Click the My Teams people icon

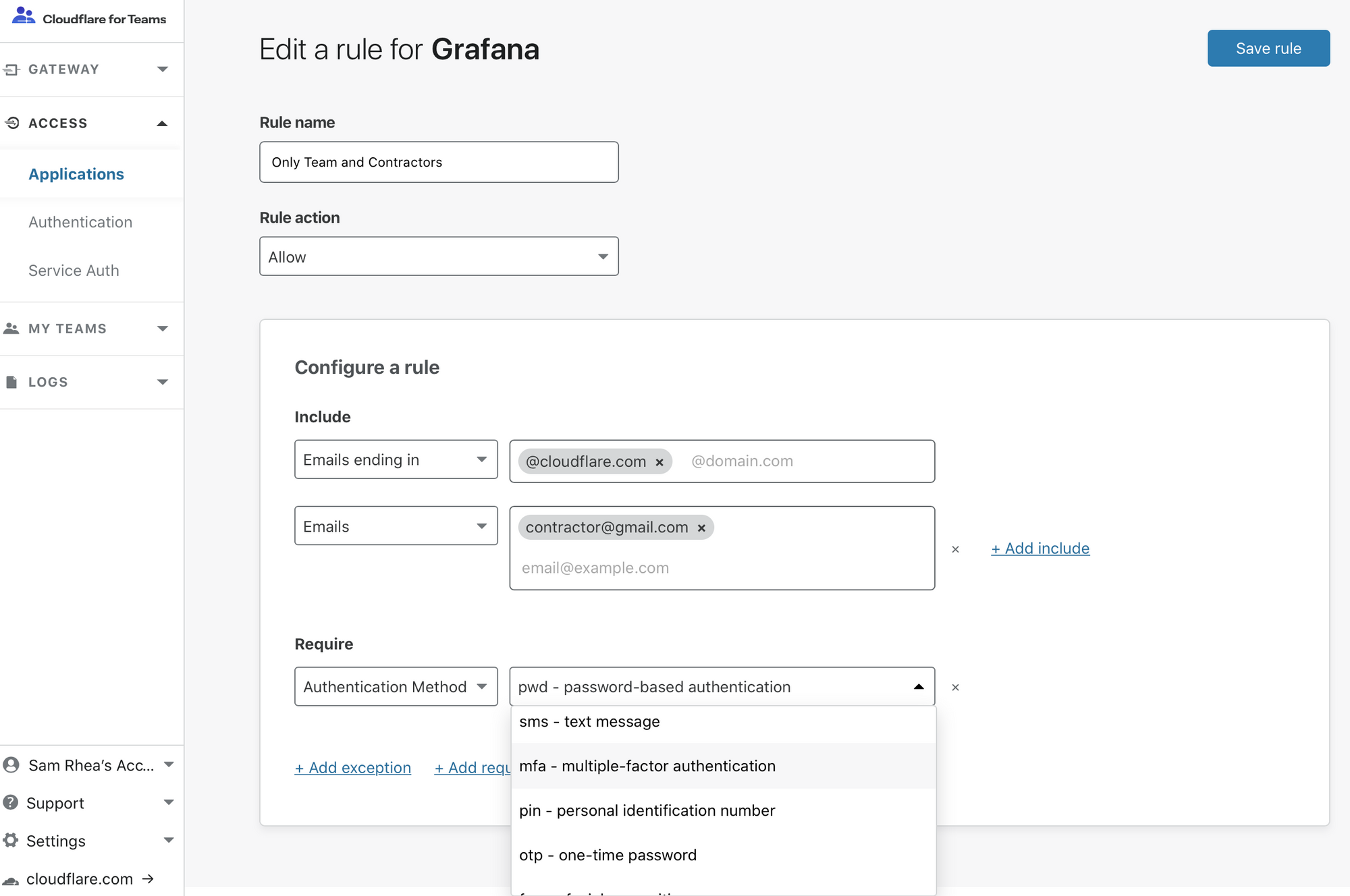pyautogui.click(x=11, y=329)
